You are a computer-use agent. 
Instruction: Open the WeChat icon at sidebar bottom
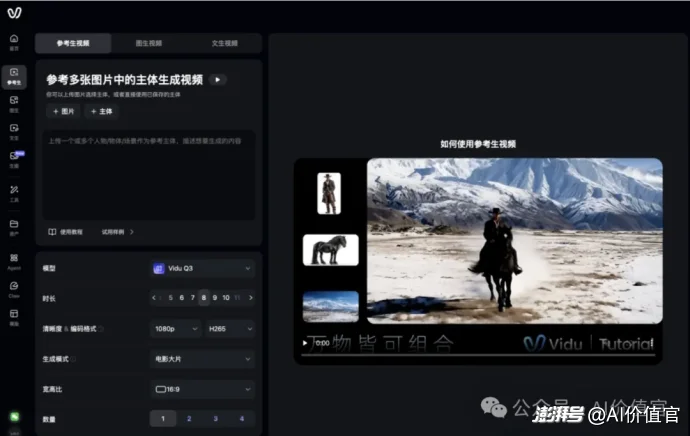(15, 416)
